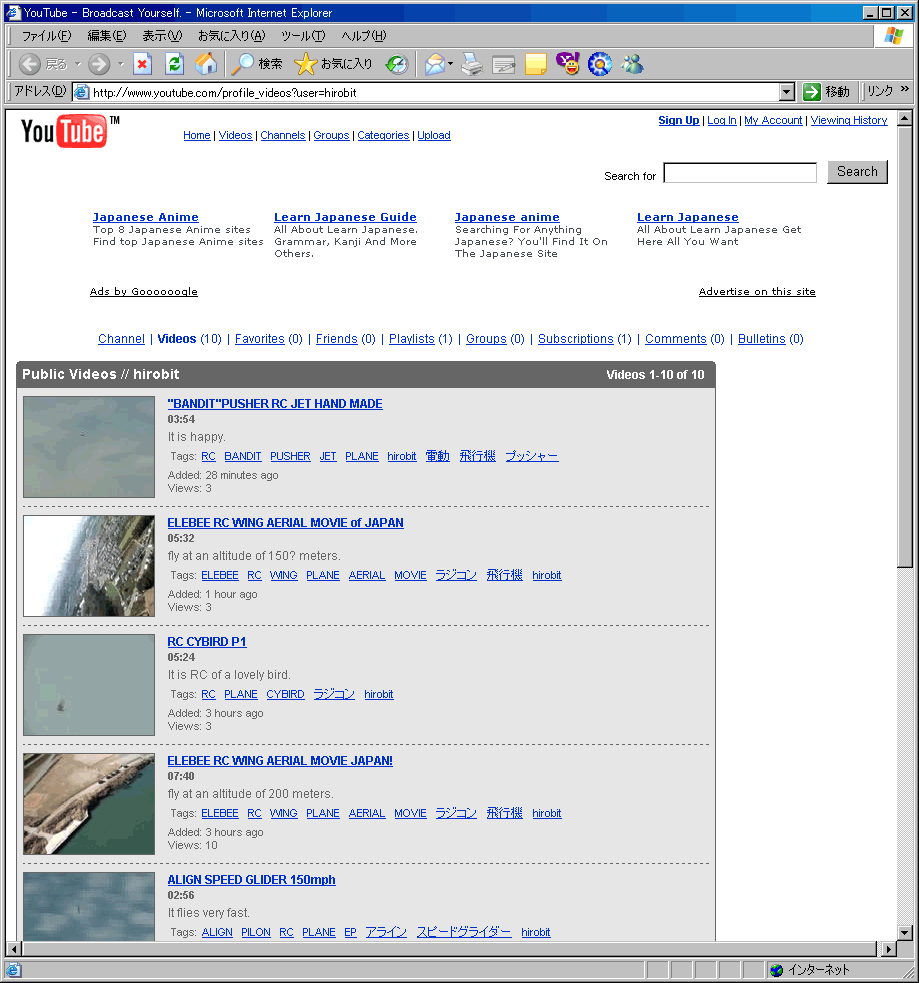
Task: Open the Mail envelope toolbar icon
Action: pos(434,64)
